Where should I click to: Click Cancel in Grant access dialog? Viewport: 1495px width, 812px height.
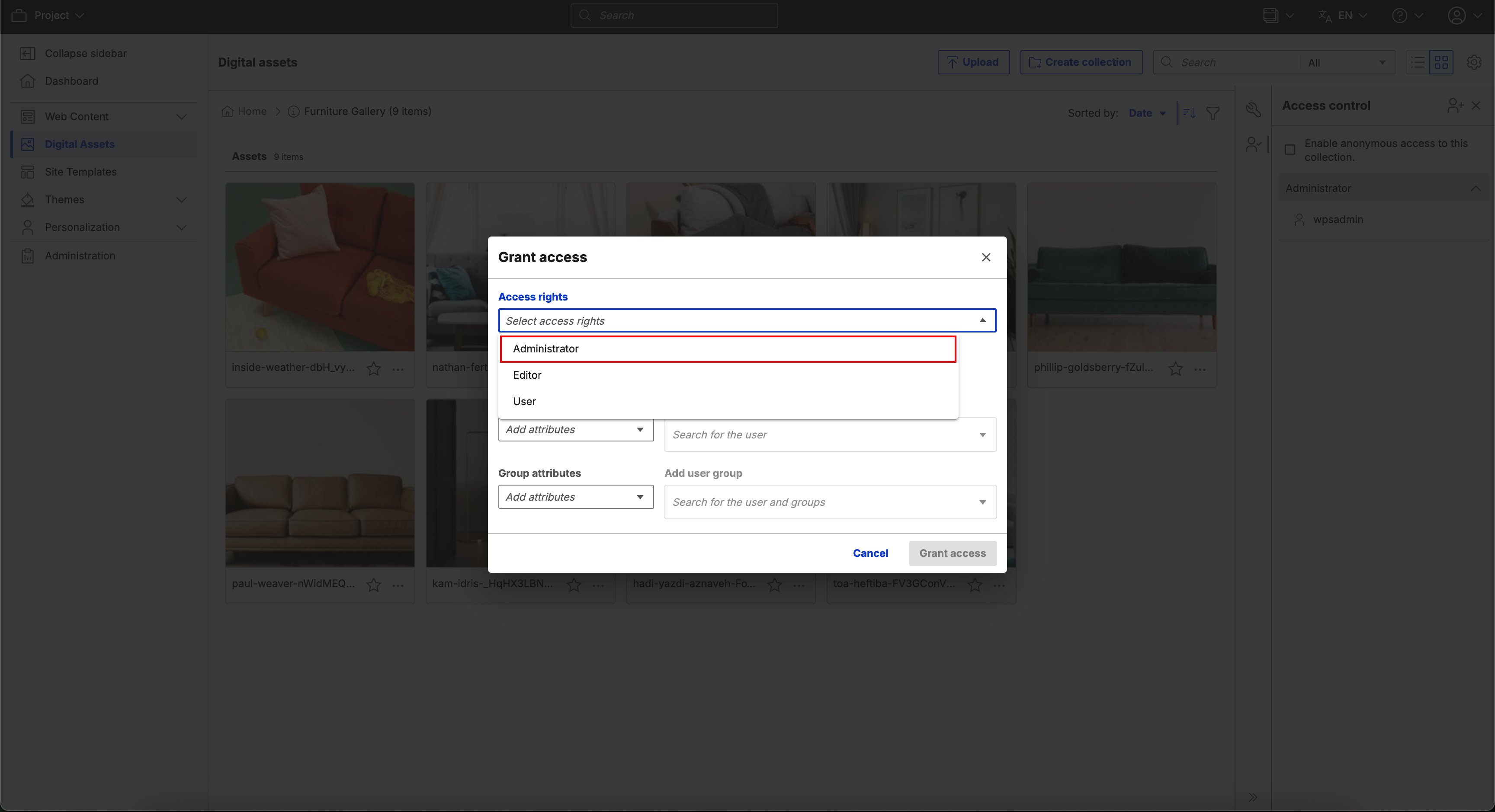click(870, 553)
